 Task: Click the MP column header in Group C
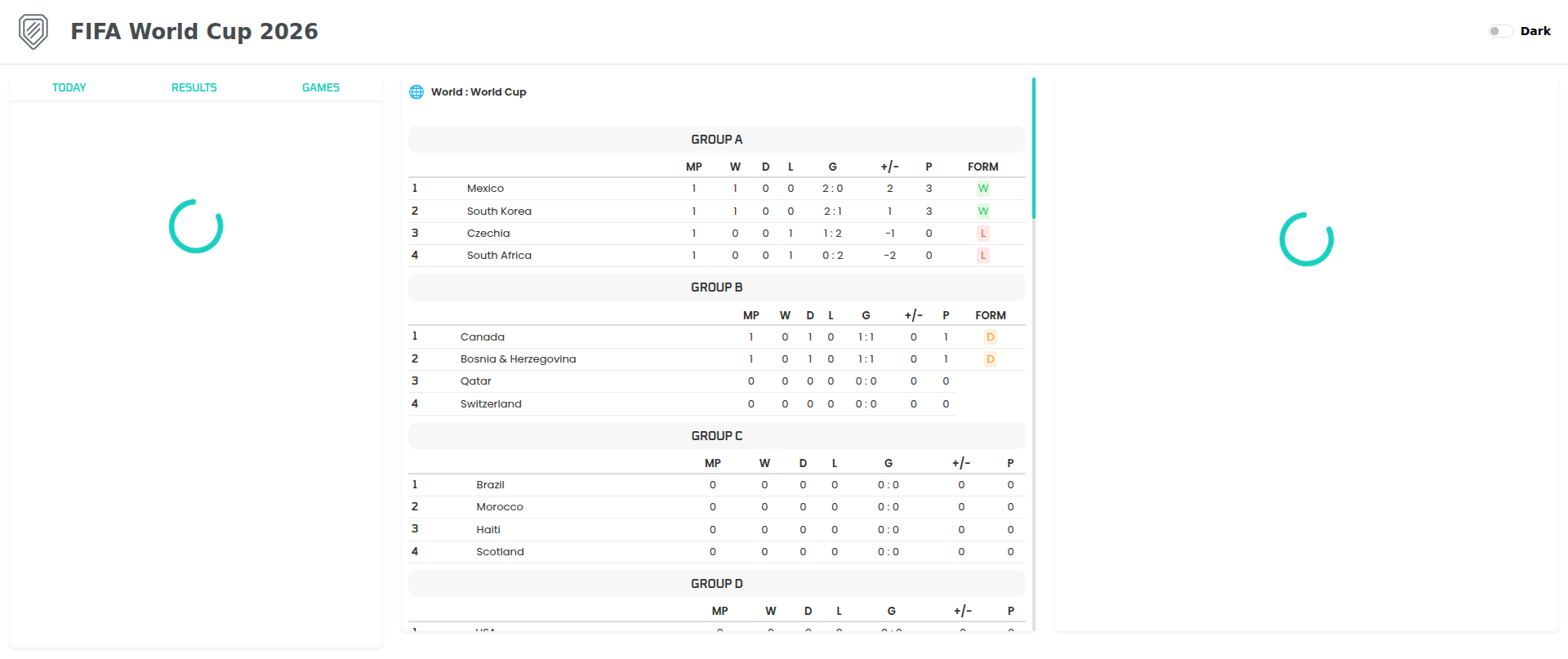pos(713,463)
